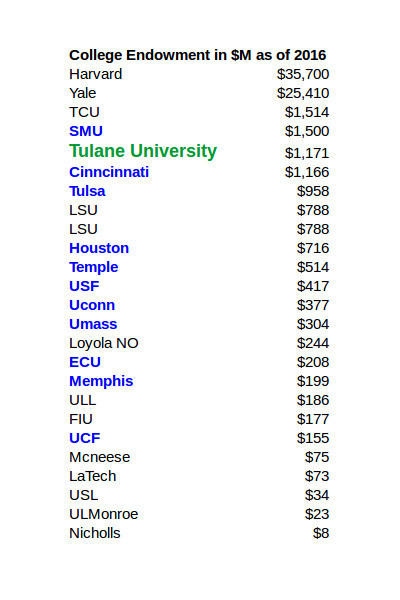The height and width of the screenshot is (600, 400).
Task: Click the College Endowment title header
Action: pos(198,55)
